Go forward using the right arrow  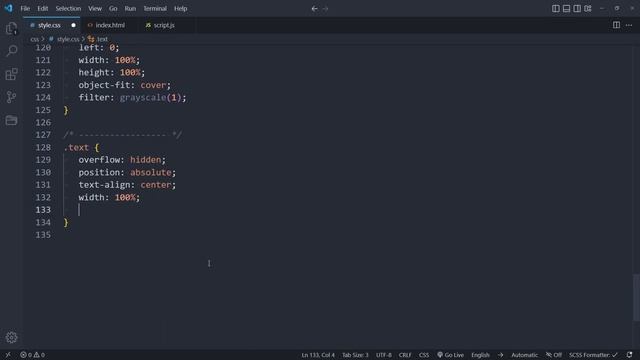pyautogui.click(x=325, y=9)
